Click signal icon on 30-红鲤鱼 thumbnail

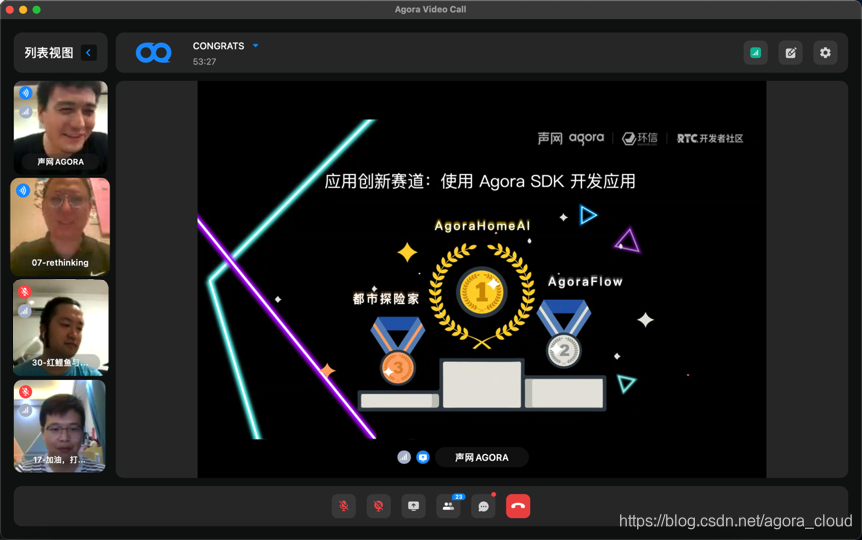click(25, 311)
